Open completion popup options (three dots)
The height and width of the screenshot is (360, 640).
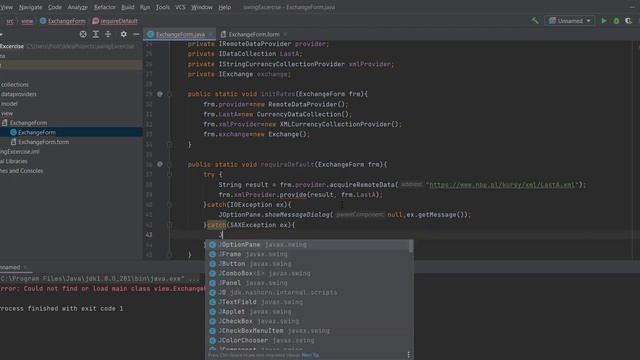pyautogui.click(x=408, y=355)
